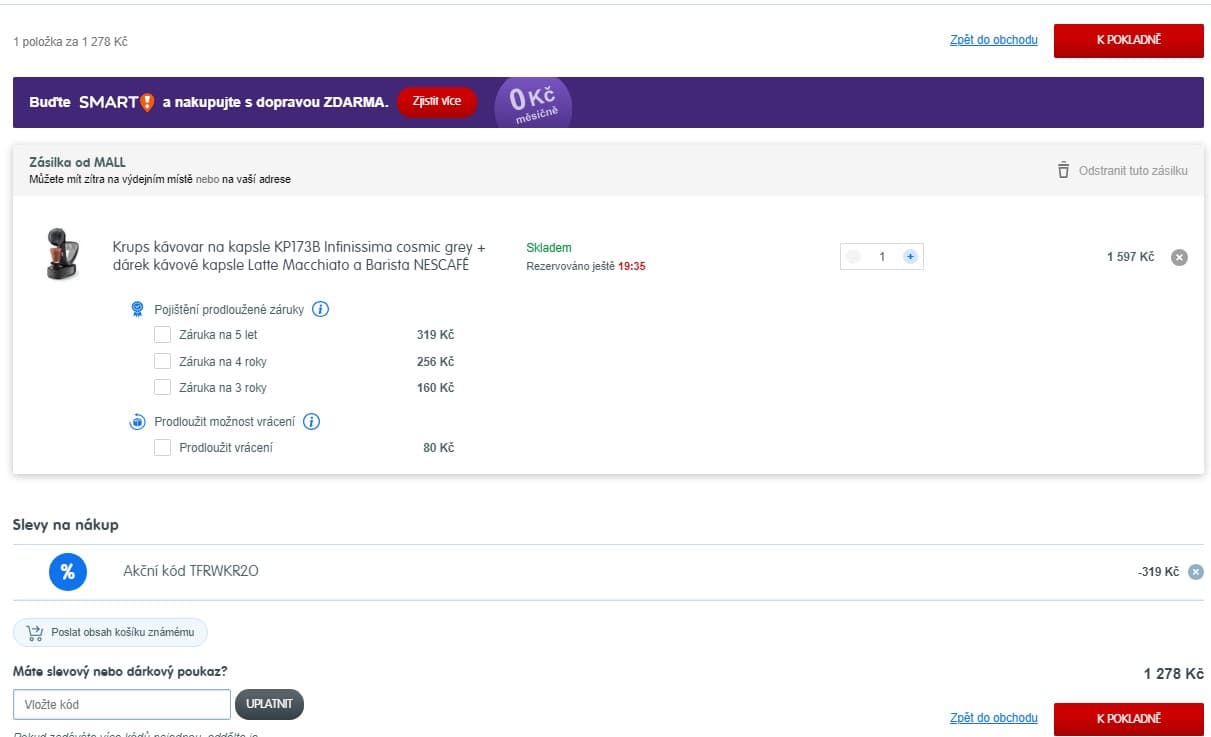This screenshot has width=1211, height=737.
Task: Click the '160 Kč' three-year warranty price
Action: pyautogui.click(x=435, y=387)
